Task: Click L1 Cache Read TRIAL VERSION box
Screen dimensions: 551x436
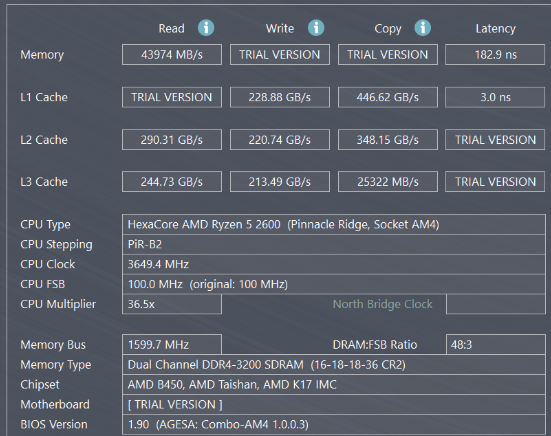Action: click(172, 97)
